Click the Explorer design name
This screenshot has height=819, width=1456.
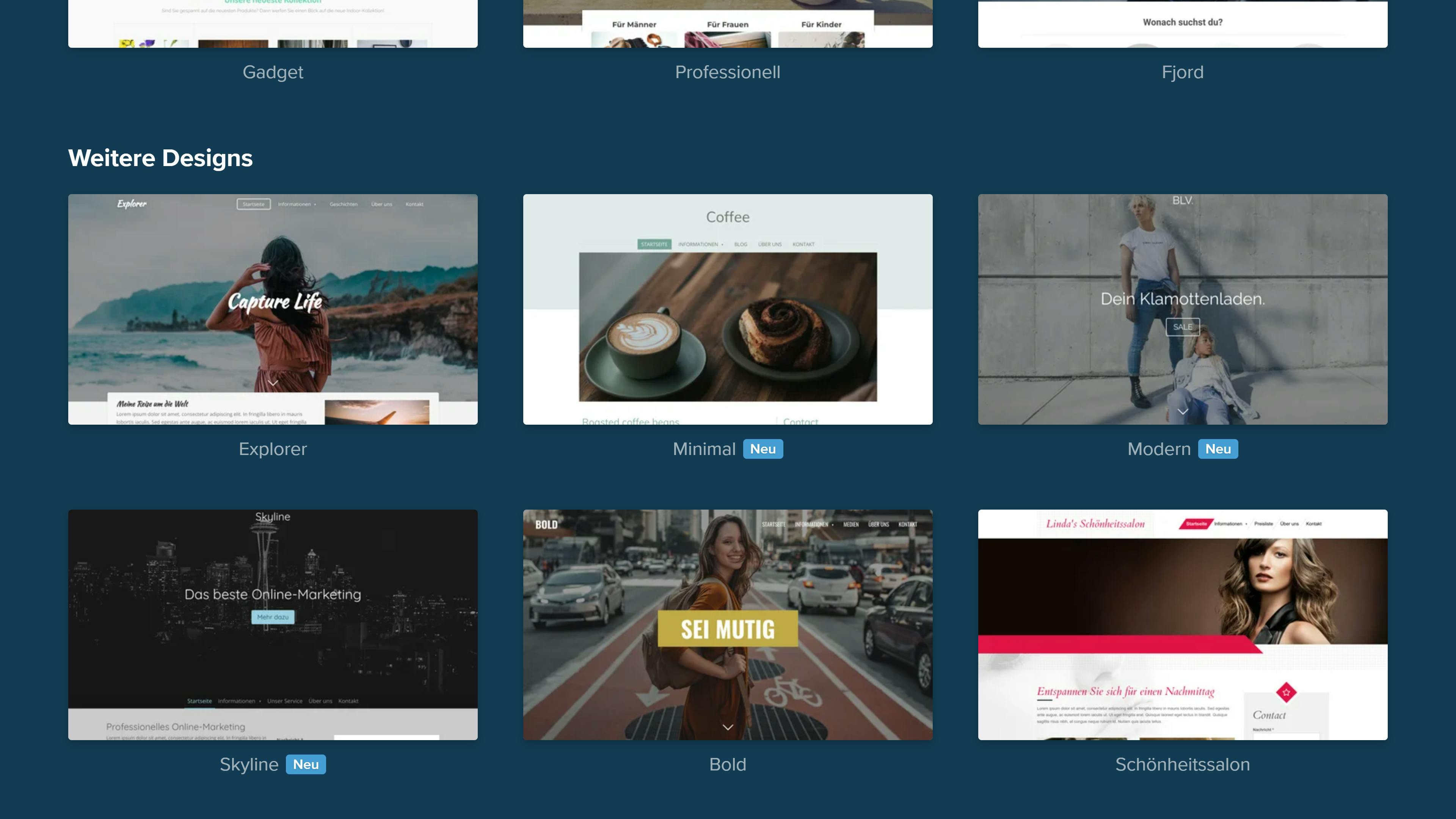click(x=273, y=449)
